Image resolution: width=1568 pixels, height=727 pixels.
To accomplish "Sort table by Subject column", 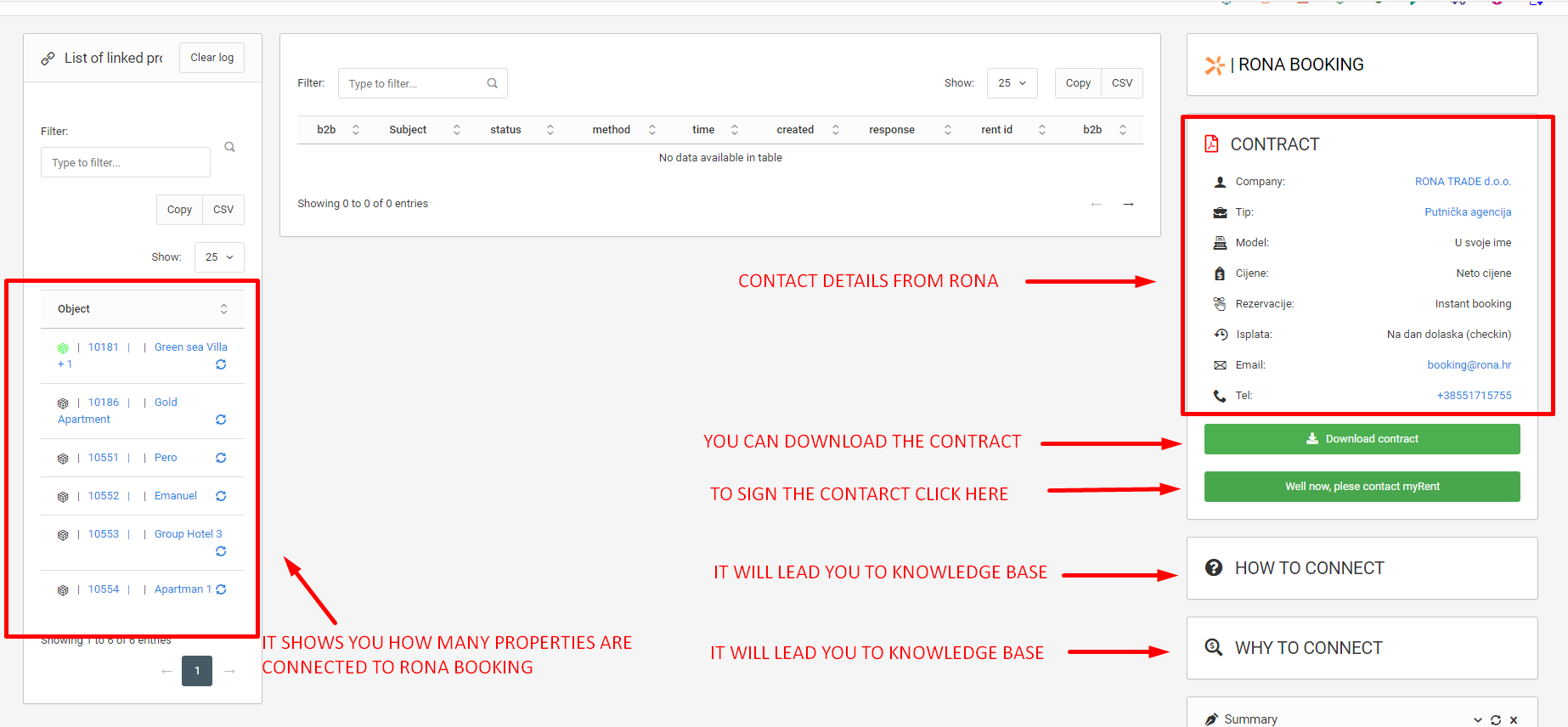I will (x=424, y=130).
